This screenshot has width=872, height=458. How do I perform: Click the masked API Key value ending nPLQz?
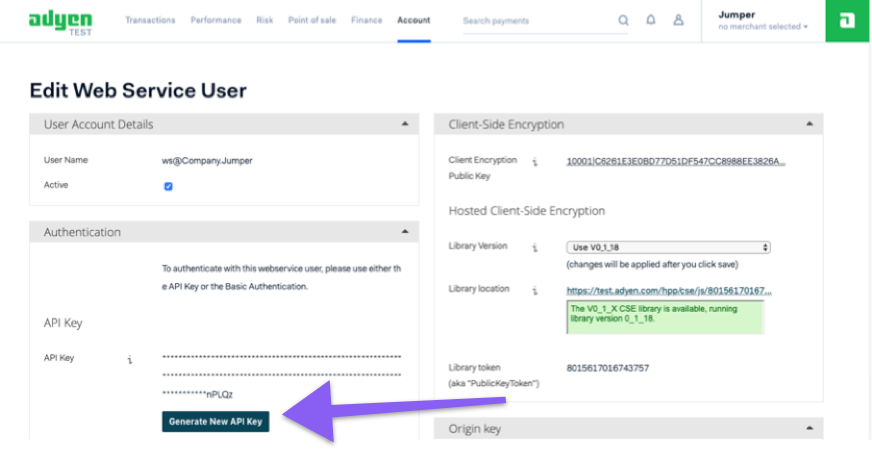click(281, 376)
